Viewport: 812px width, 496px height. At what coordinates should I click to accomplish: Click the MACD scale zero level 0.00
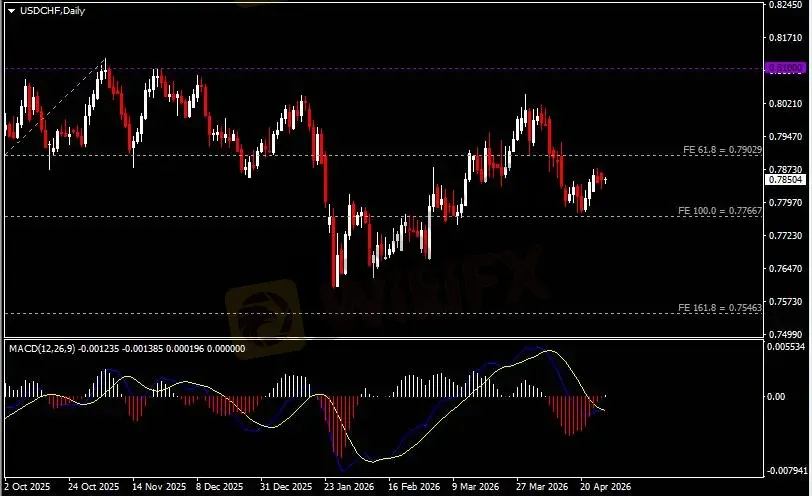(776, 397)
